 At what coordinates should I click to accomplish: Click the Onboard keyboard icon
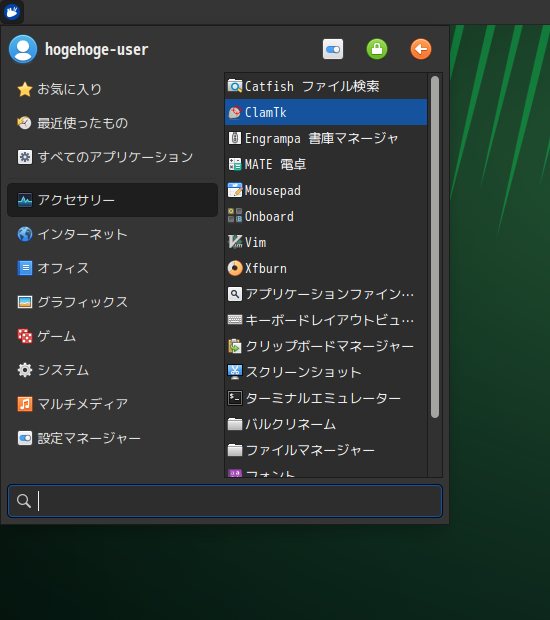coord(235,216)
